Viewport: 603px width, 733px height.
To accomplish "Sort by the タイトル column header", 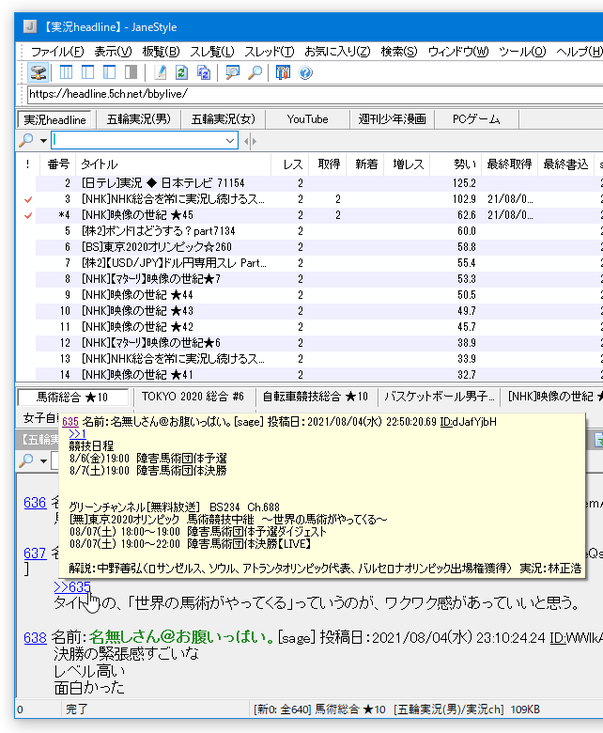I will [173, 164].
